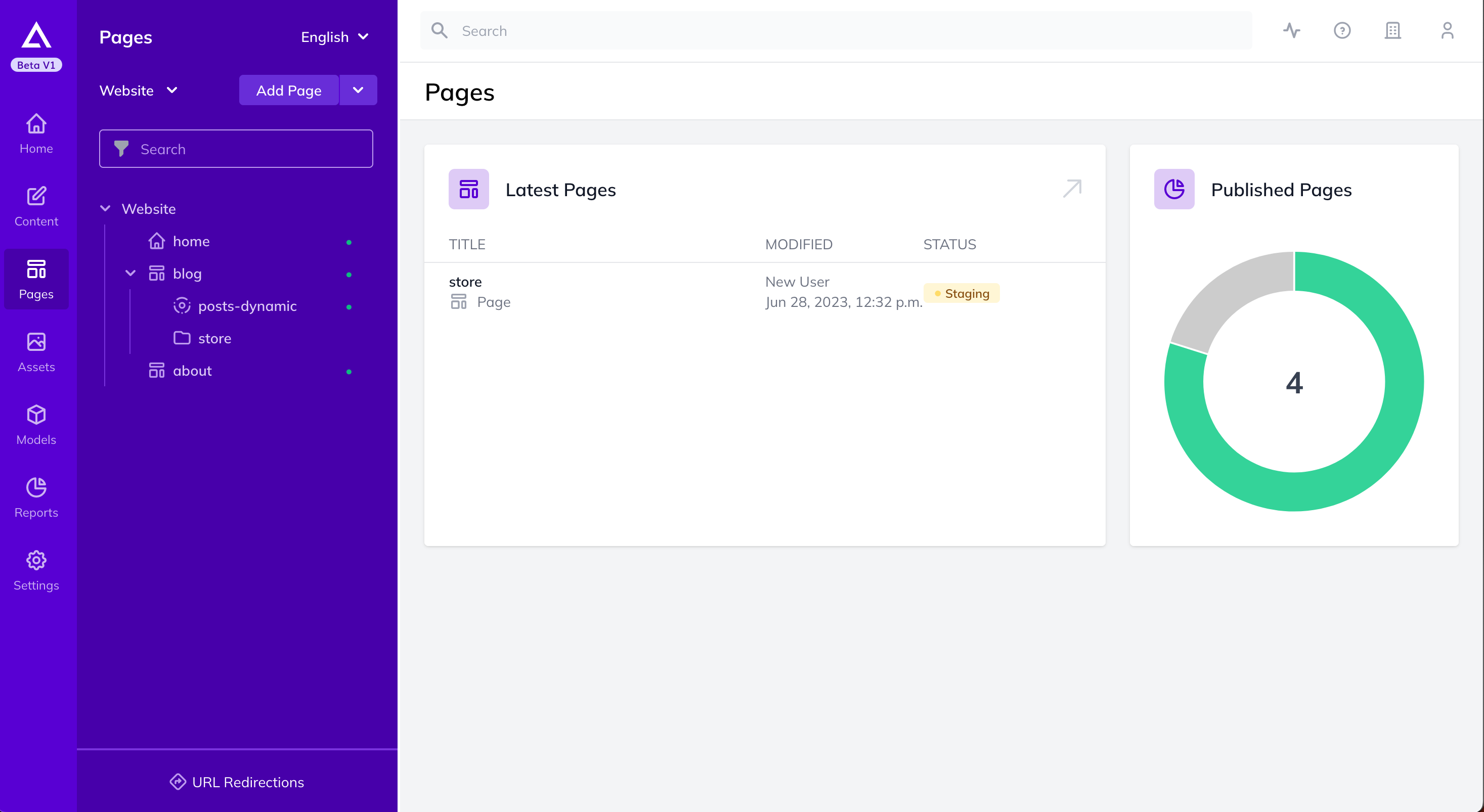
Task: Click the blog page layout icon
Action: (x=157, y=273)
